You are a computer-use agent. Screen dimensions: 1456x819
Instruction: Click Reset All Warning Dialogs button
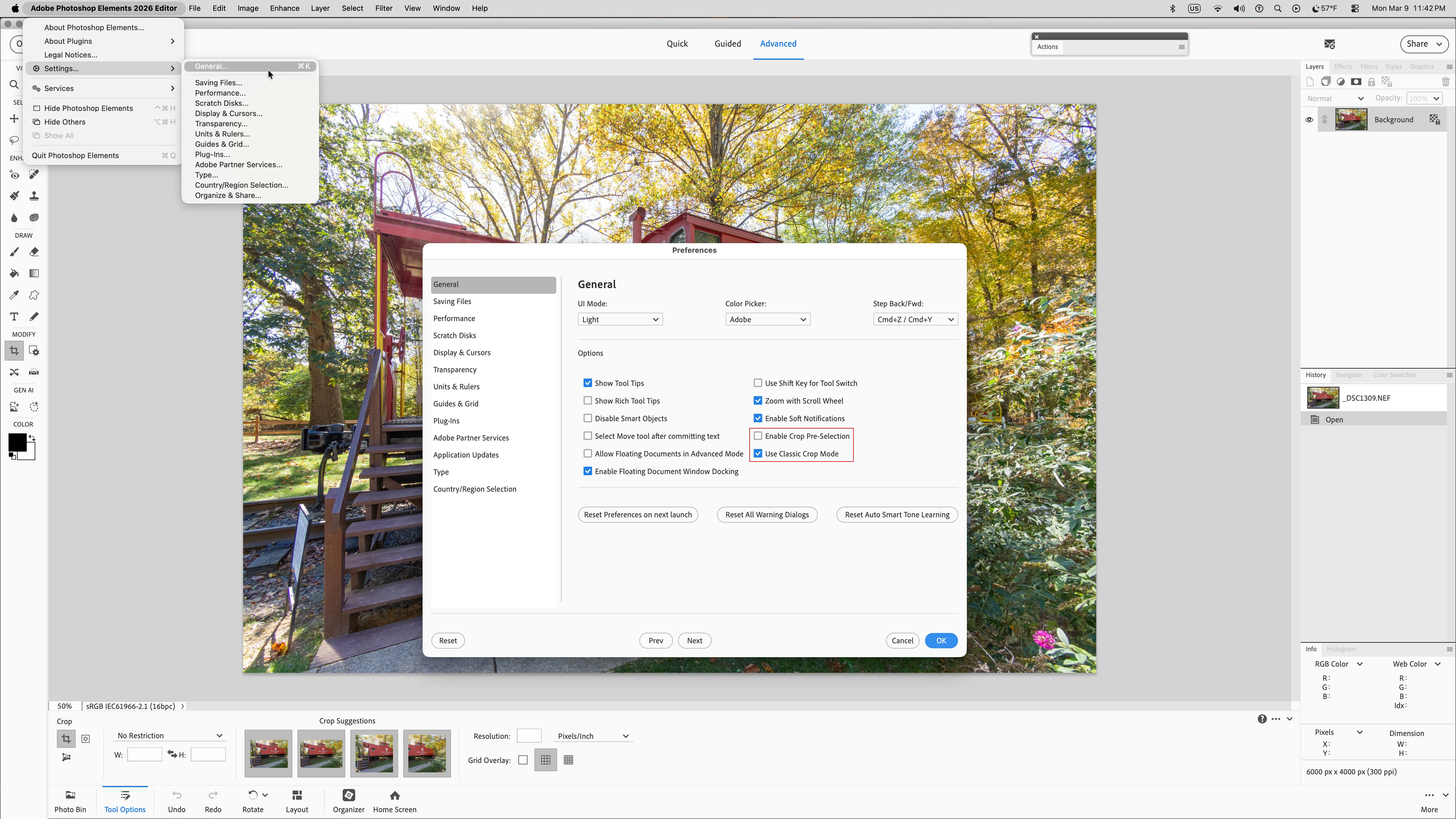(x=766, y=514)
